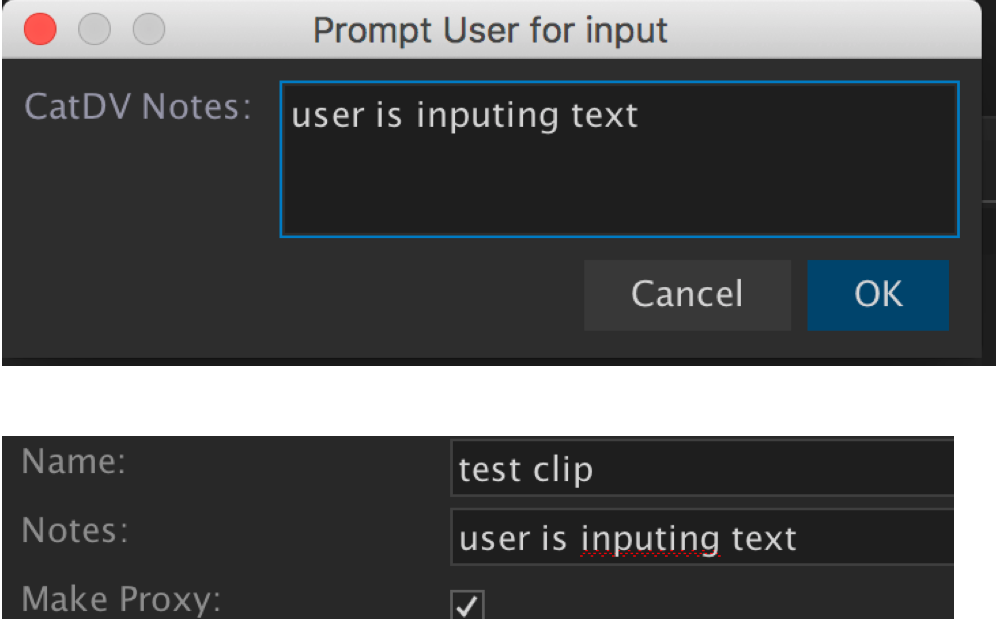Uncheck the Make Proxy checkbox
The width and height of the screenshot is (996, 644).
[x=468, y=605]
